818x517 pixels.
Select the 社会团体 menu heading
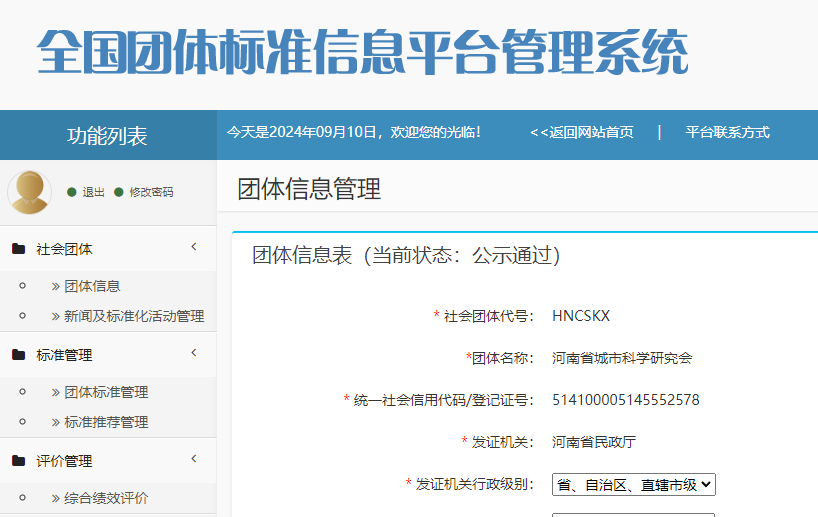pyautogui.click(x=64, y=249)
